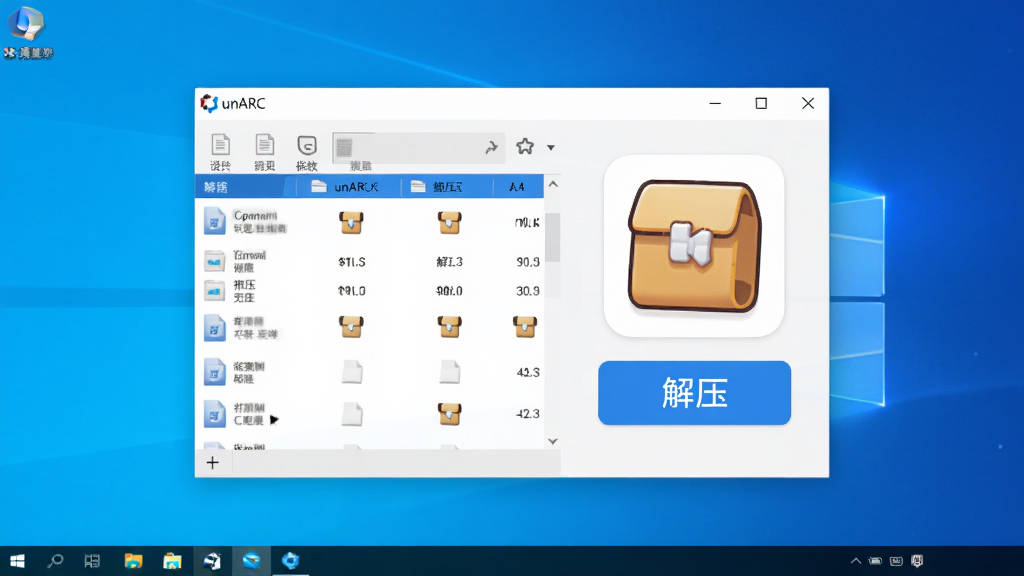Click the 30.9 size value
1024x576 pixels.
coord(528,291)
